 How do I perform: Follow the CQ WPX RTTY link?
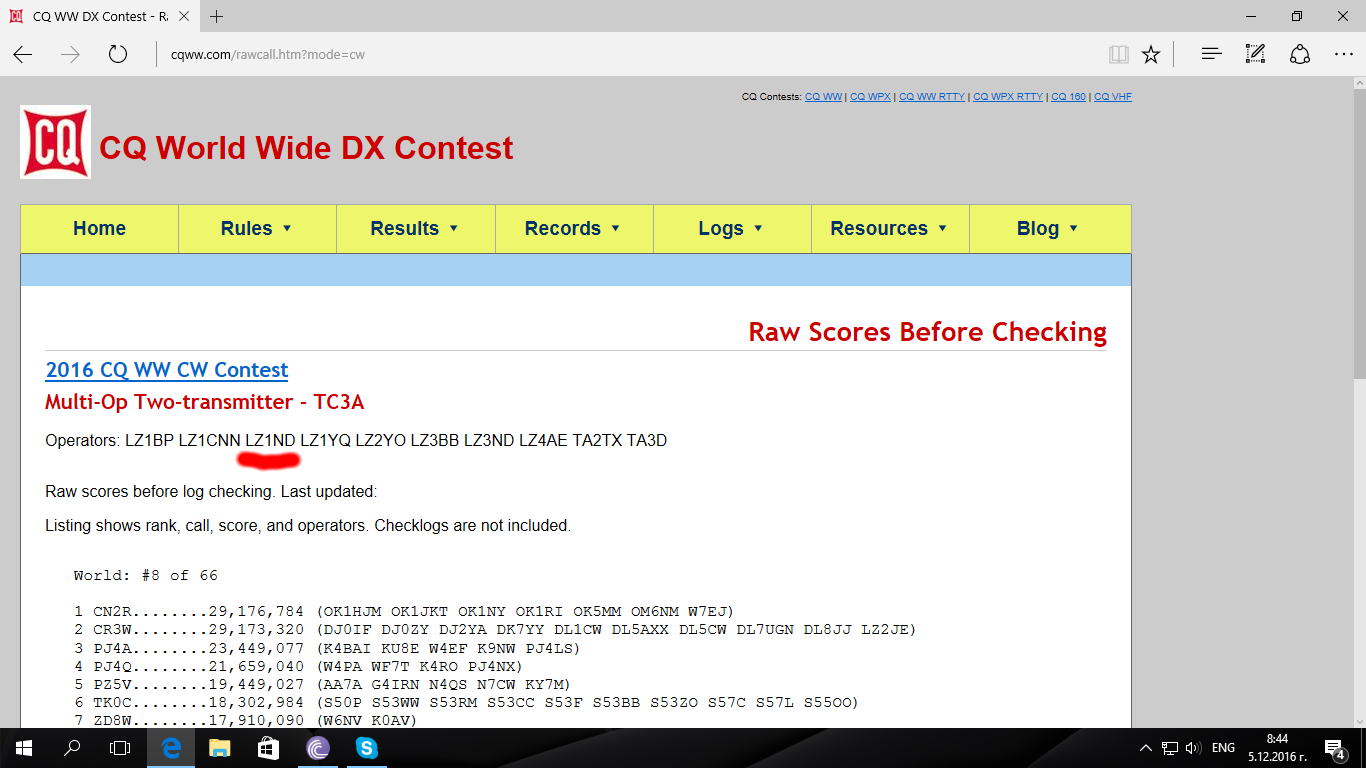point(1008,97)
